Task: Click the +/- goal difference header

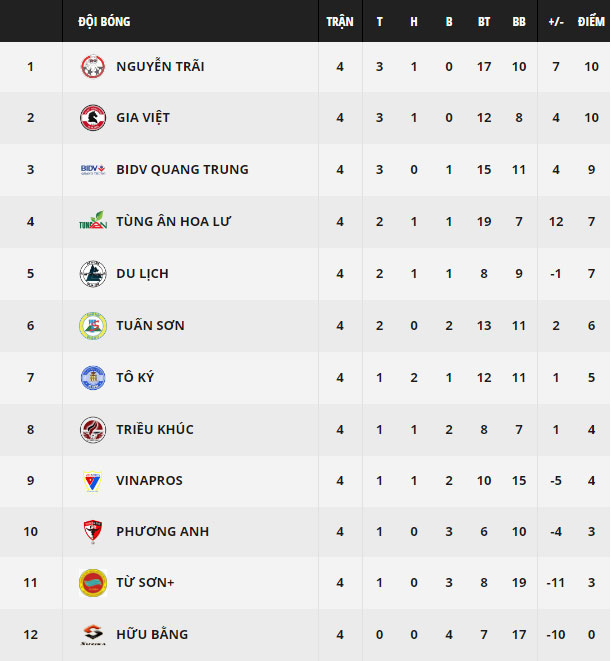Action: point(556,22)
